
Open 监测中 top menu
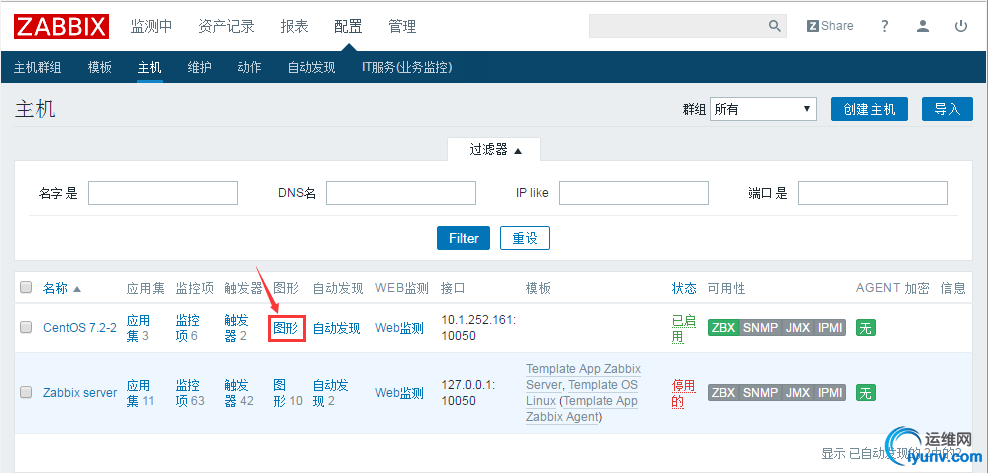(x=151, y=26)
